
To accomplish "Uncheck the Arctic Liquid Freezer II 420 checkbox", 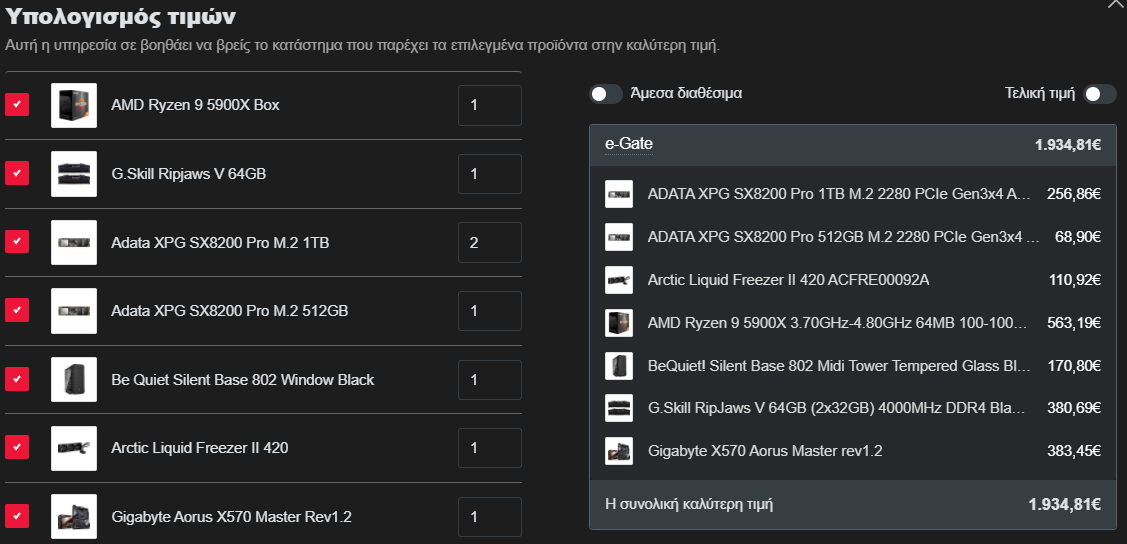I will tap(17, 448).
